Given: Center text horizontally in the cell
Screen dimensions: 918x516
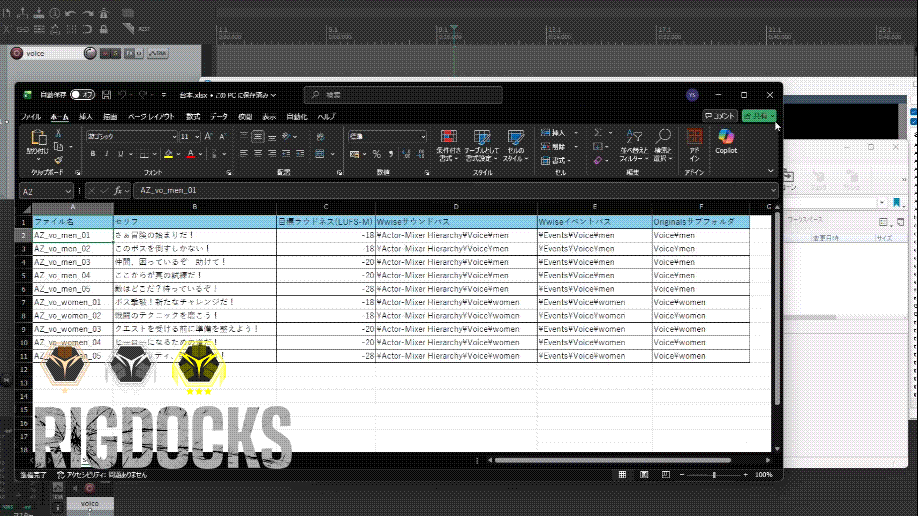Looking at the screenshot, I should click(258, 154).
